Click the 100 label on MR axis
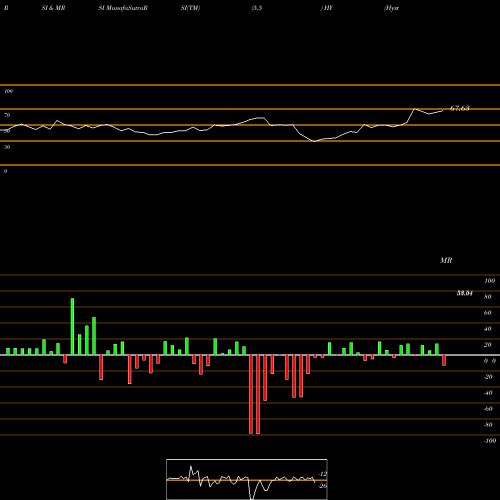This screenshot has height=500, width=500. pyautogui.click(x=490, y=281)
